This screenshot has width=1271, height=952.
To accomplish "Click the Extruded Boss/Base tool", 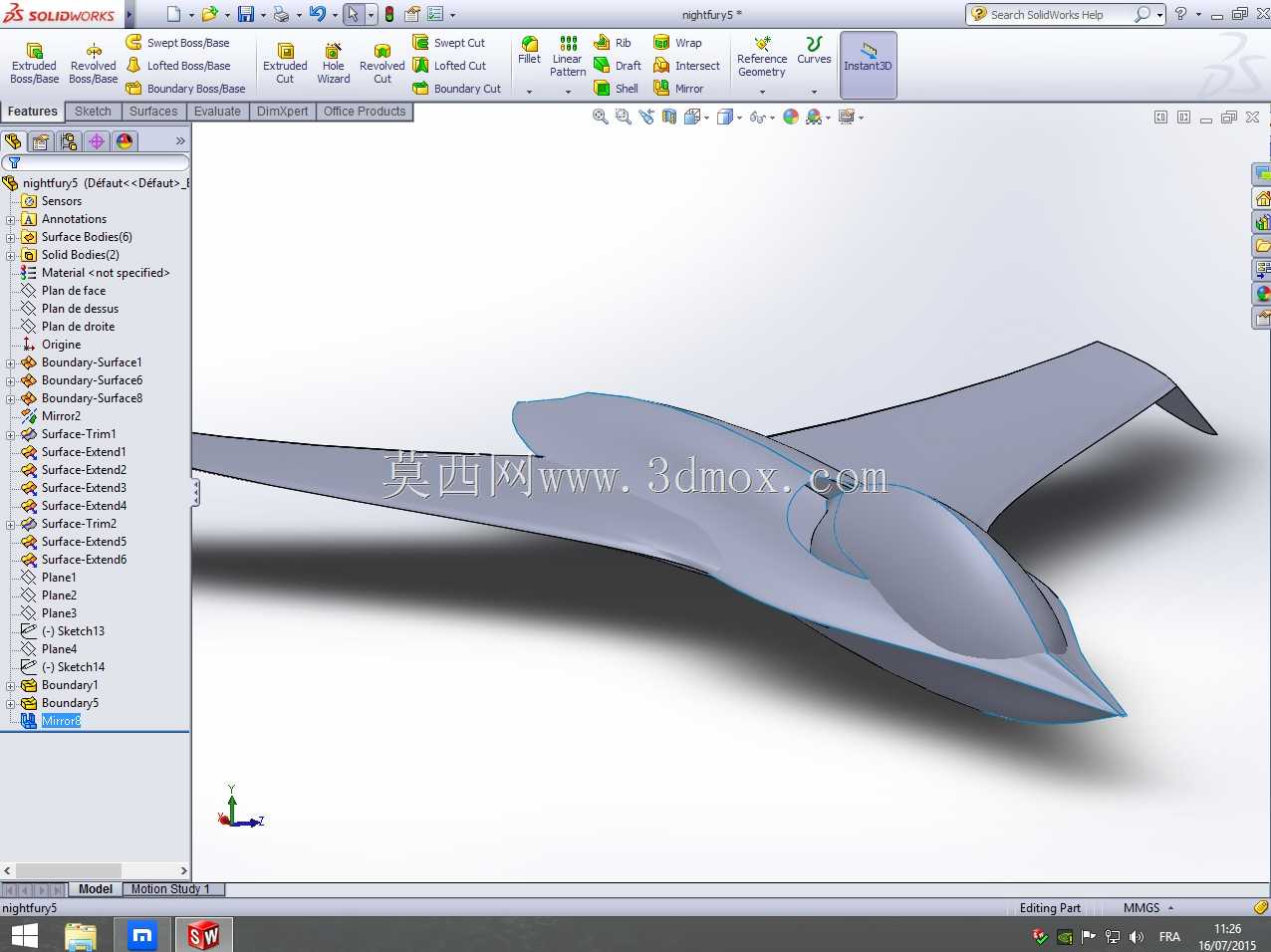I will (34, 64).
